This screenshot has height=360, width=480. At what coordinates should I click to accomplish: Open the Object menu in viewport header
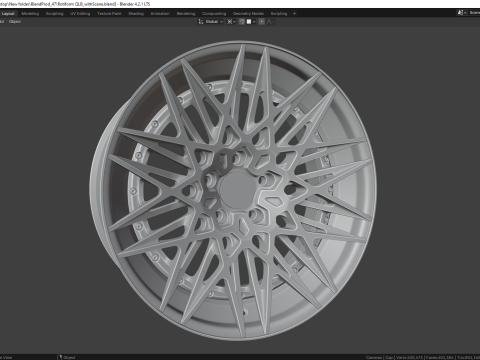click(15, 22)
